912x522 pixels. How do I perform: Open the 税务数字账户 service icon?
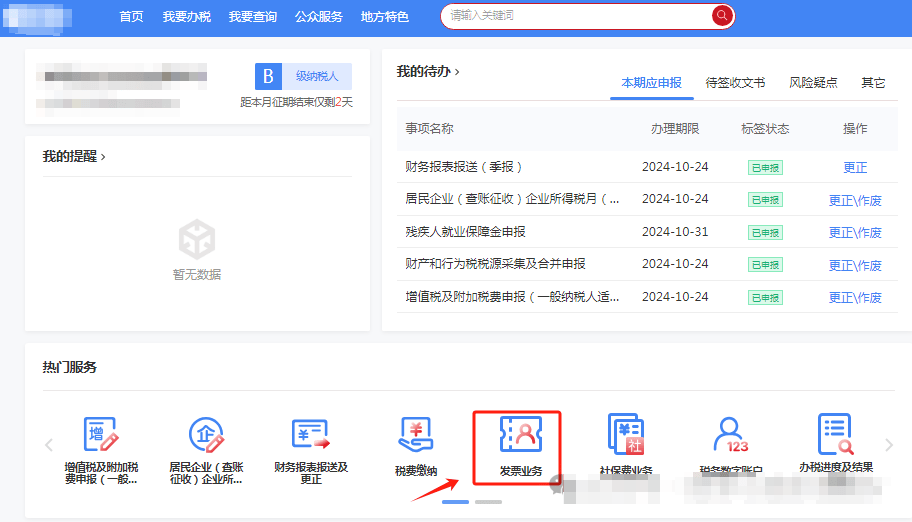730,436
